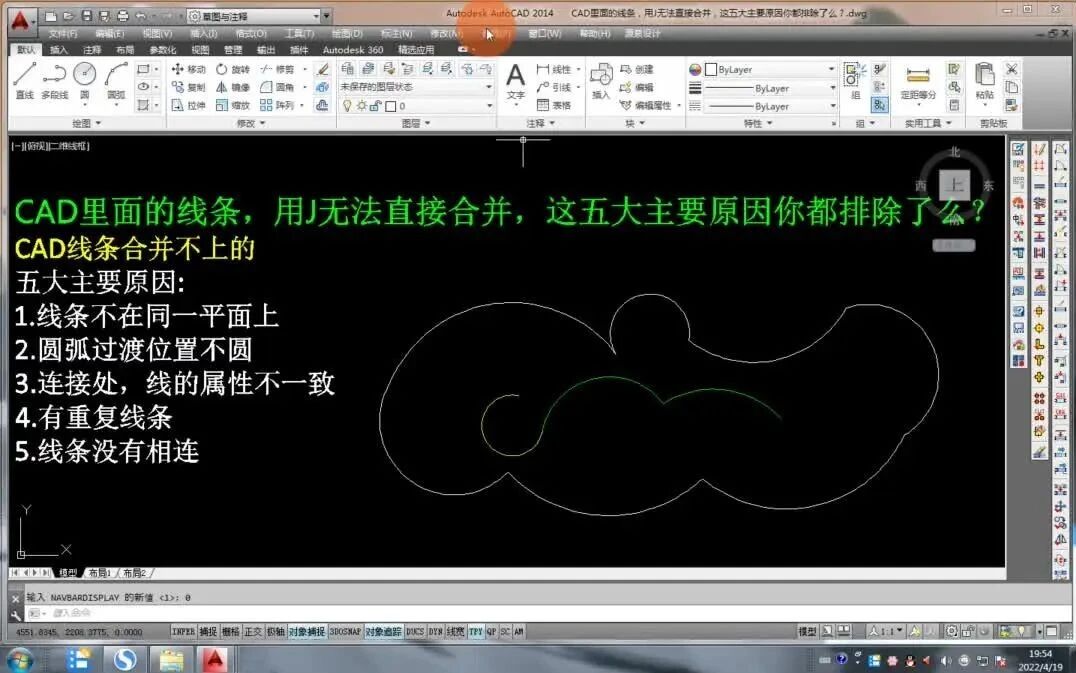Select the 多段线 (Polyline) tool
This screenshot has width=1076, height=673.
[54, 81]
